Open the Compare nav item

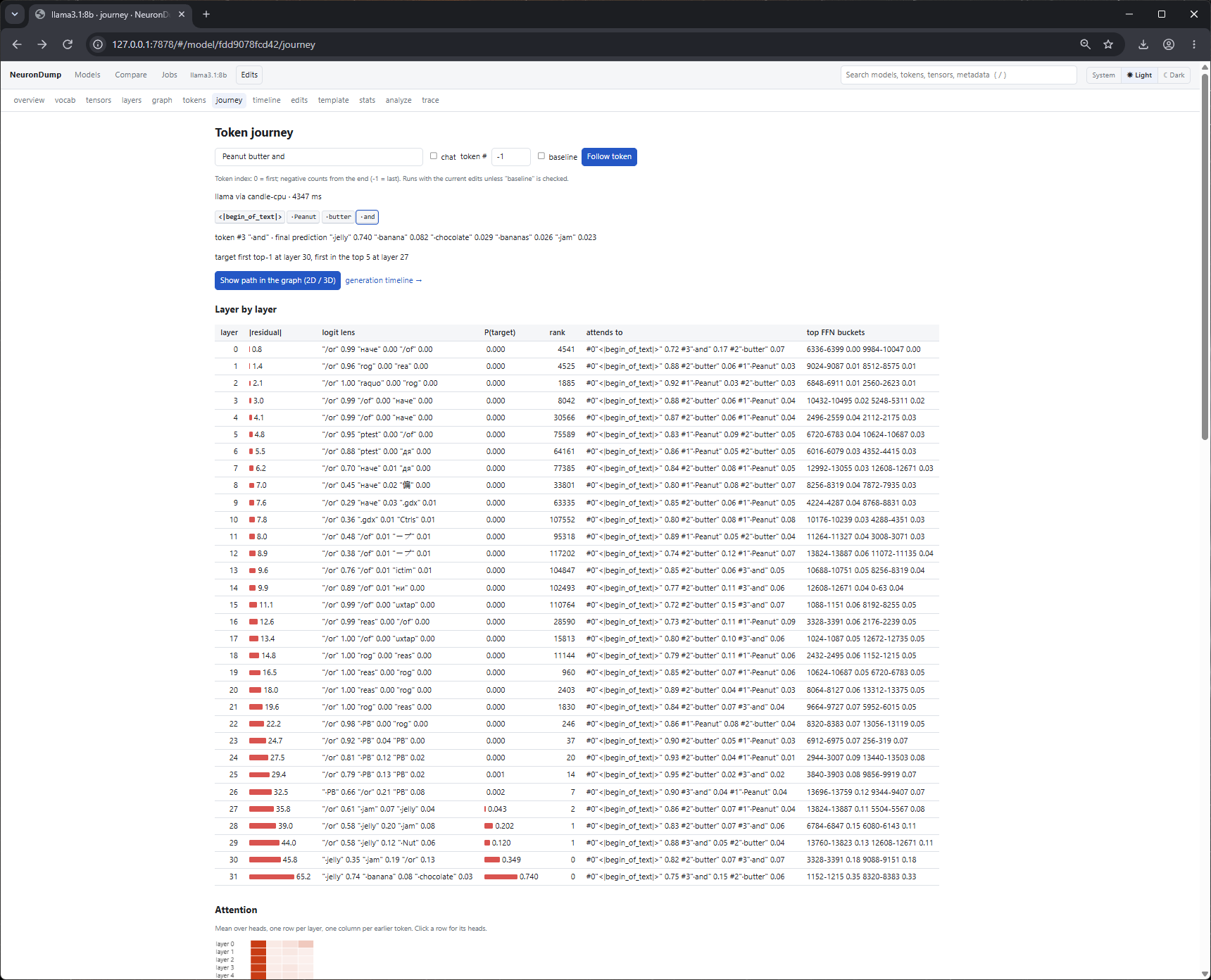coord(131,75)
